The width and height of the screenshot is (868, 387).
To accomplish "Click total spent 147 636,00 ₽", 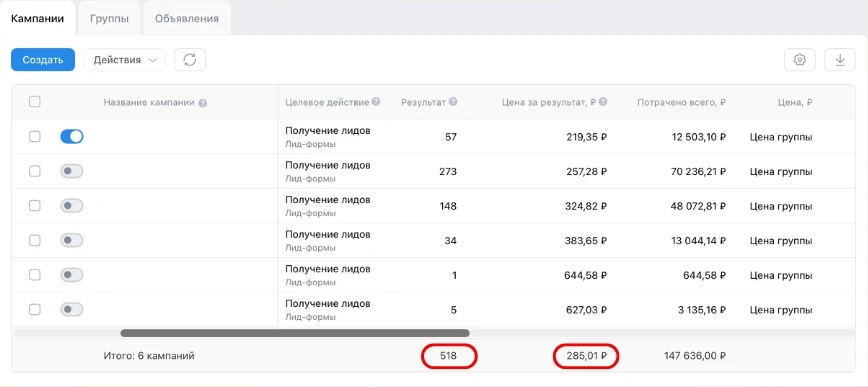I will (695, 356).
